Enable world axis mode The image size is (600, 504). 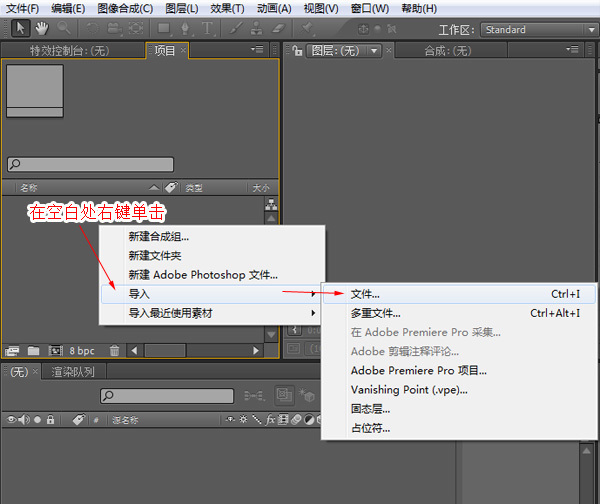[x=378, y=29]
